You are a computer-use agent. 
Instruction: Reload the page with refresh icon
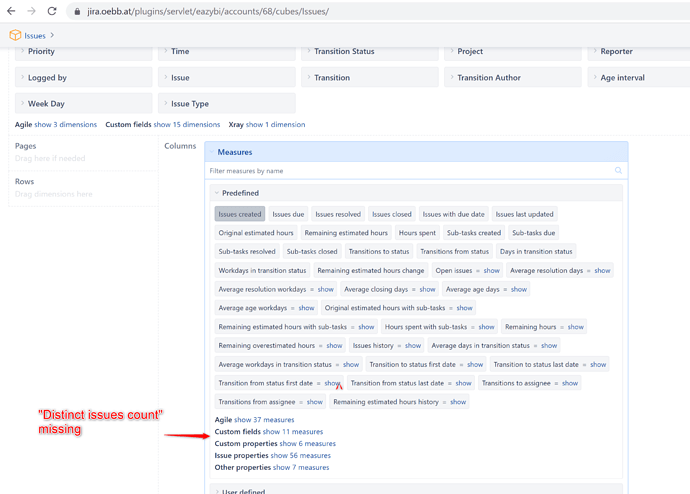tap(52, 11)
